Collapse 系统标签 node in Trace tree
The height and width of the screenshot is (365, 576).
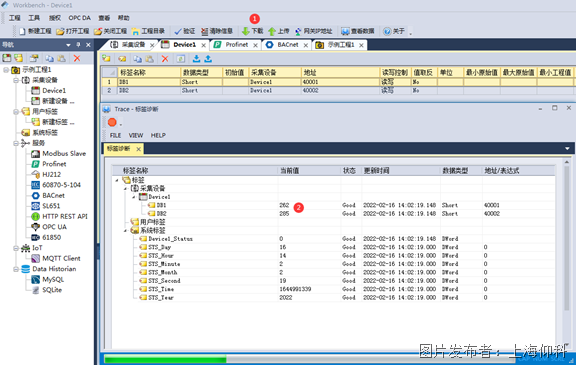click(x=126, y=231)
